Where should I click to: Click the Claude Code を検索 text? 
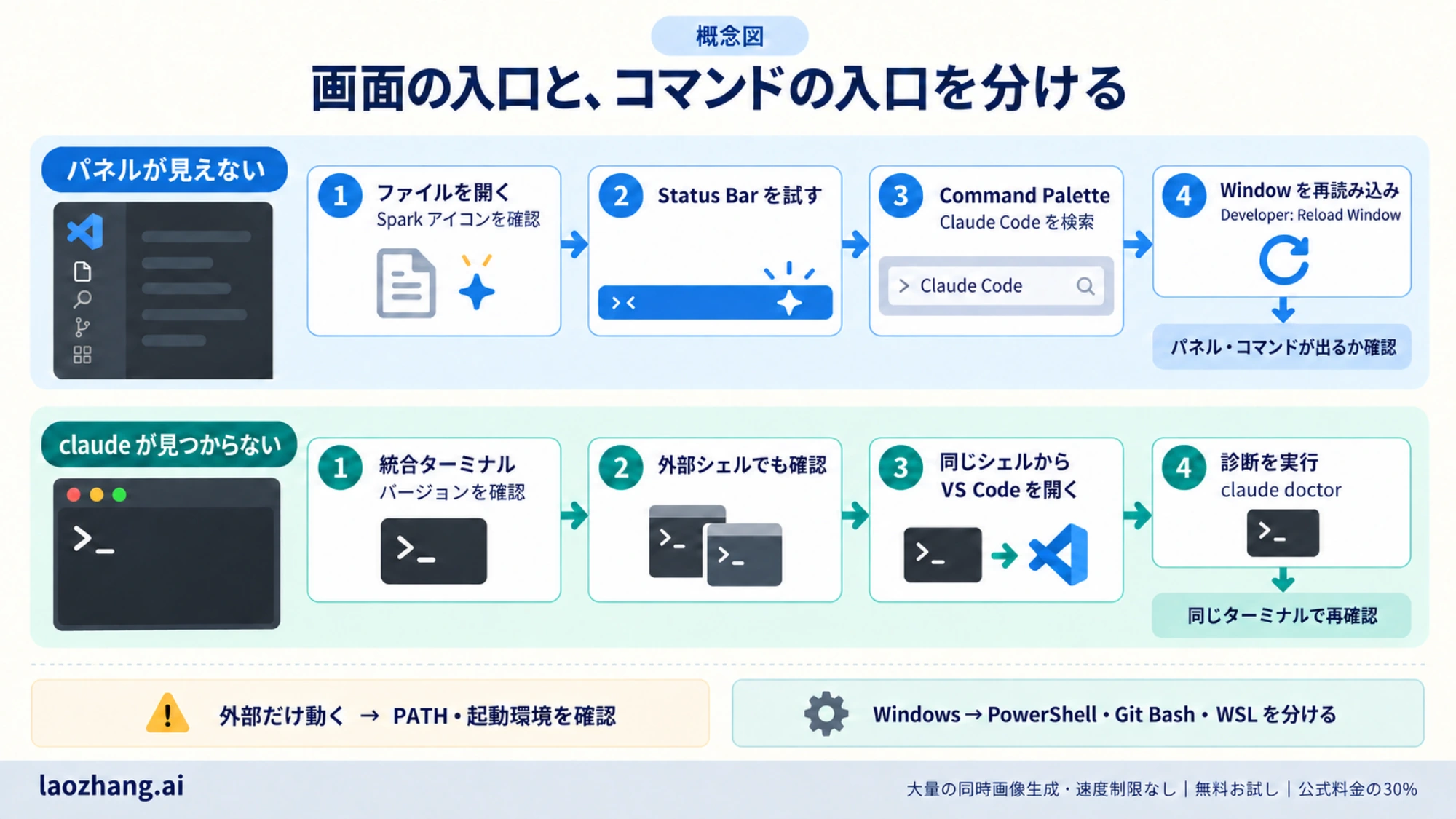[x=1016, y=222]
